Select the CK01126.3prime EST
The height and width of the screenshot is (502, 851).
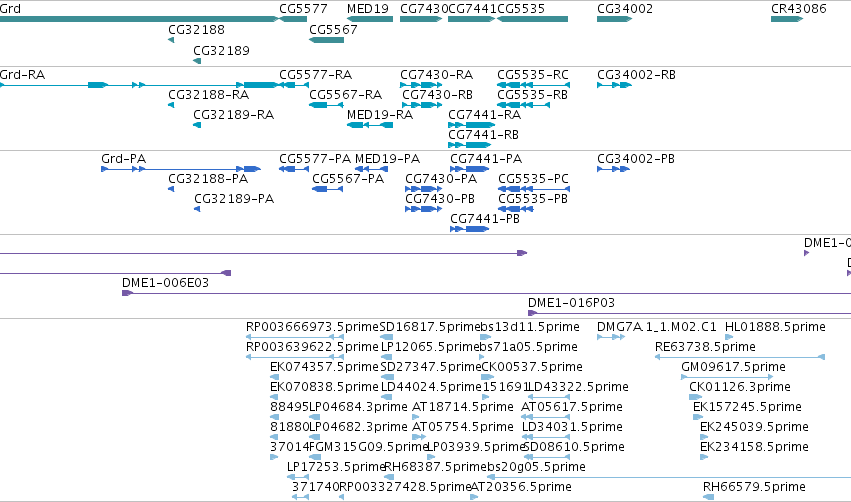tap(695, 397)
